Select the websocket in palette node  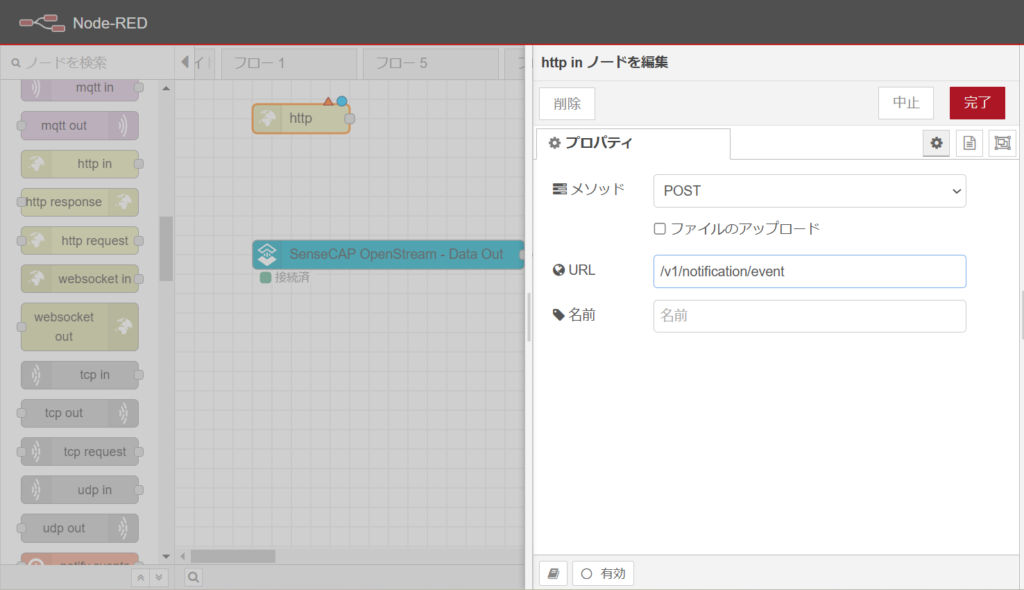coord(80,279)
